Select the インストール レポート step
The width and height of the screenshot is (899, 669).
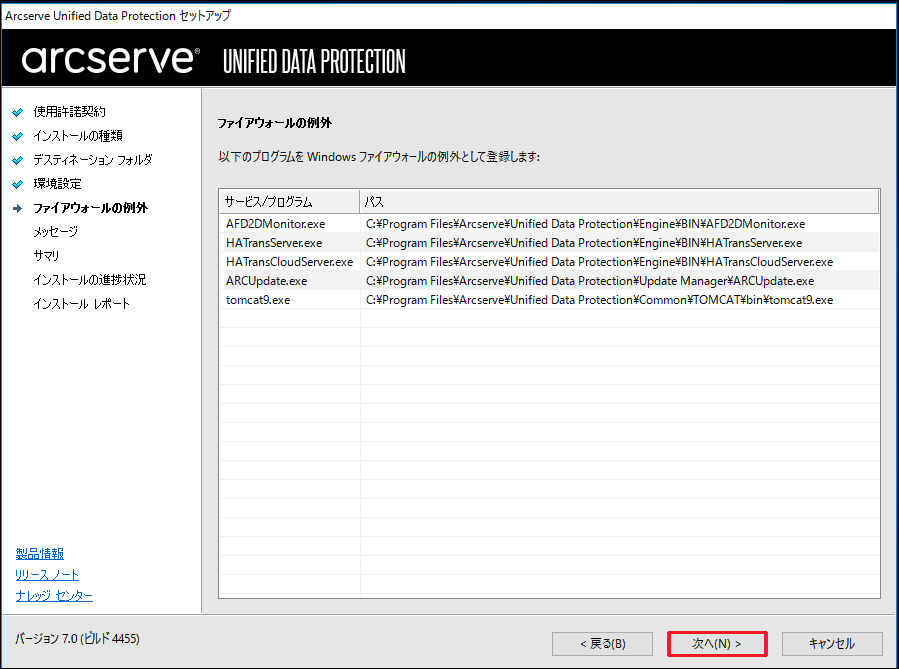pos(81,304)
